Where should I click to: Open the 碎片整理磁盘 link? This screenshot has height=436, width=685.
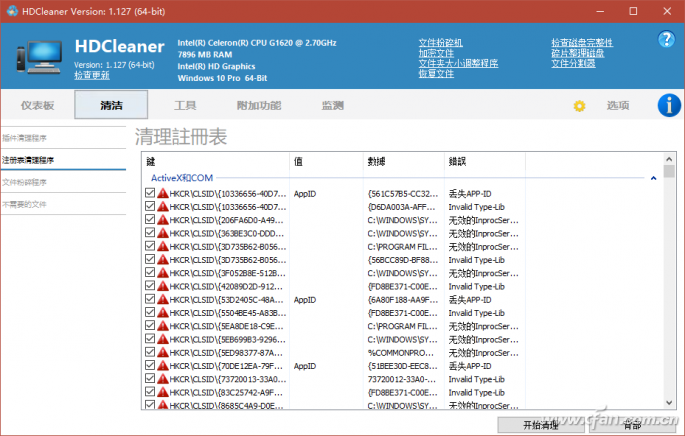coord(578,53)
